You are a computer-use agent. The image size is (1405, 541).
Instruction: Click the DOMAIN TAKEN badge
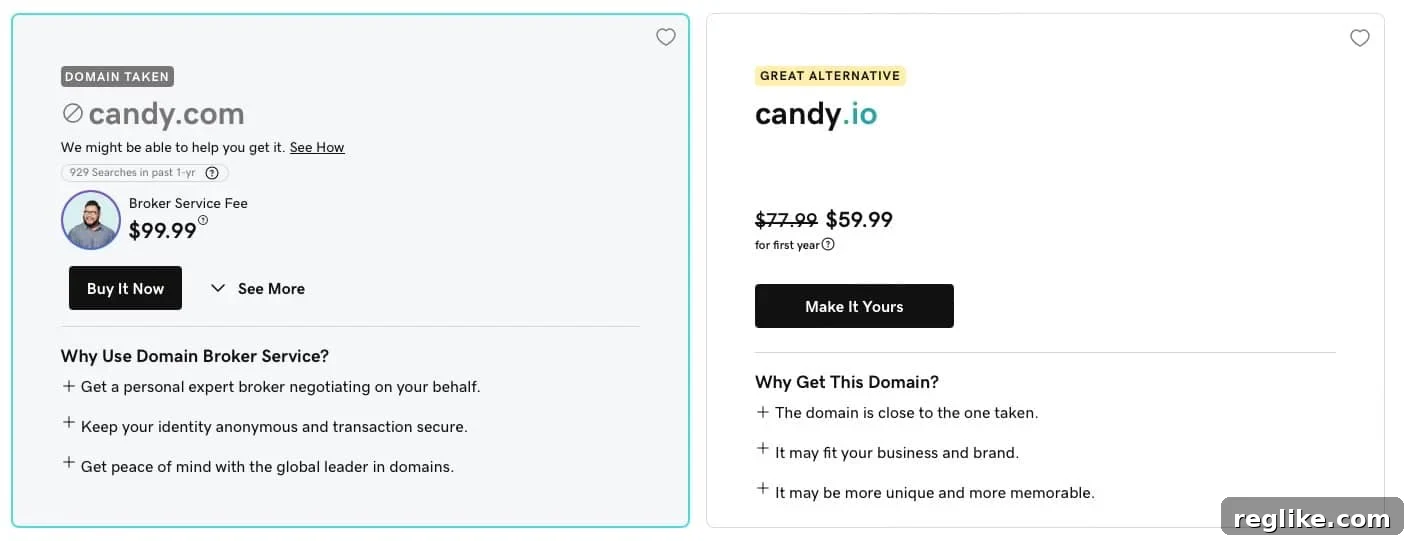(117, 76)
